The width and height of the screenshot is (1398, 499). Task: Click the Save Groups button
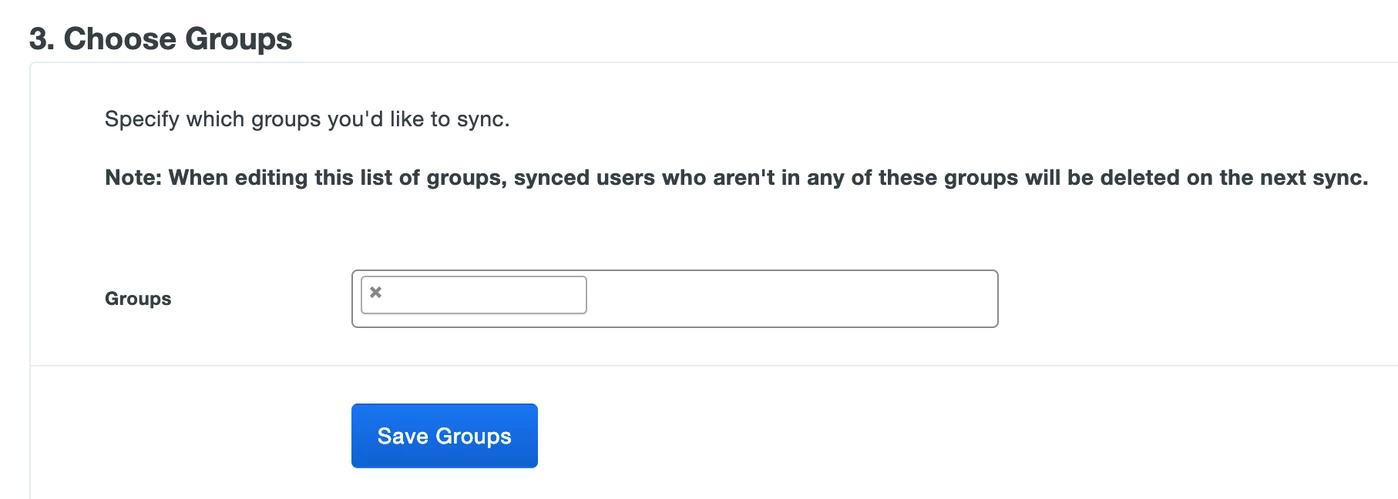click(x=444, y=436)
